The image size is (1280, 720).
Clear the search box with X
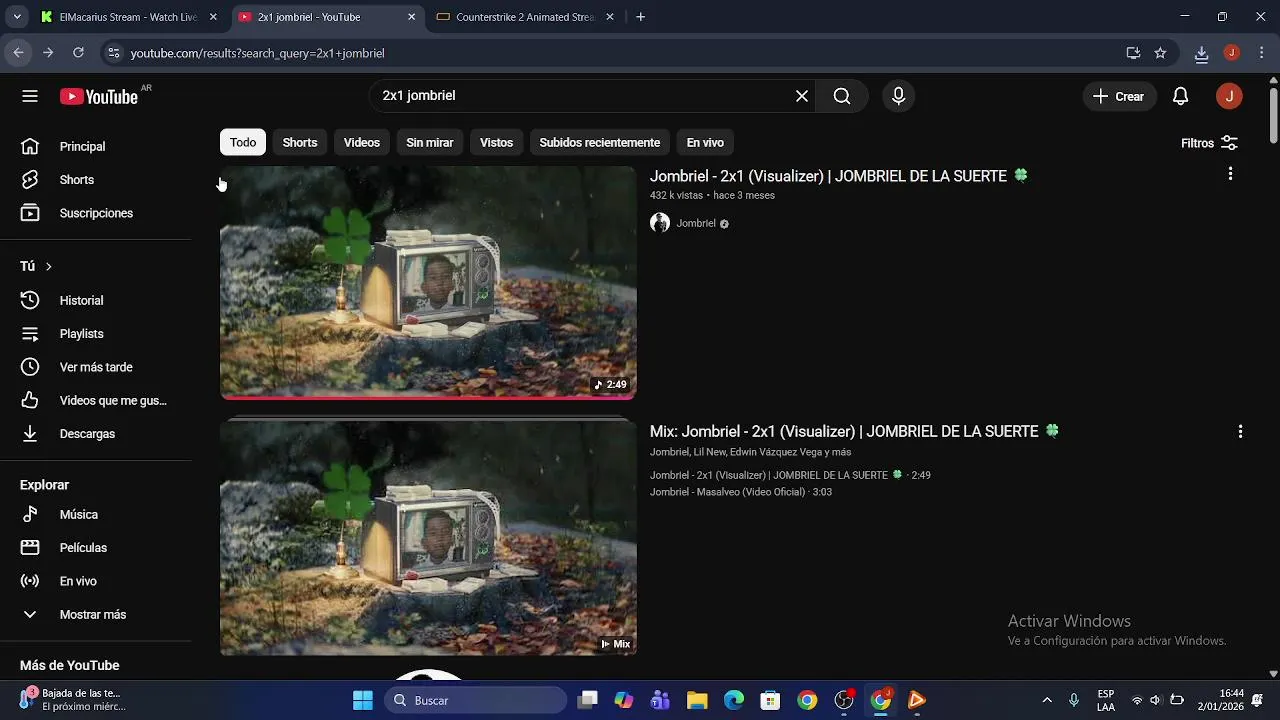point(802,96)
